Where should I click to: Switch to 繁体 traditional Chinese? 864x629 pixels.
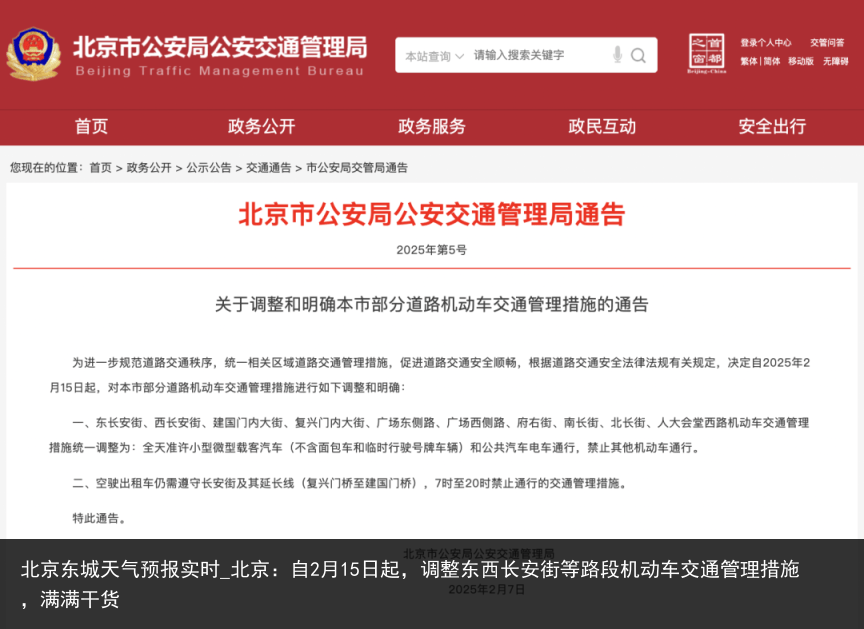pyautogui.click(x=748, y=61)
